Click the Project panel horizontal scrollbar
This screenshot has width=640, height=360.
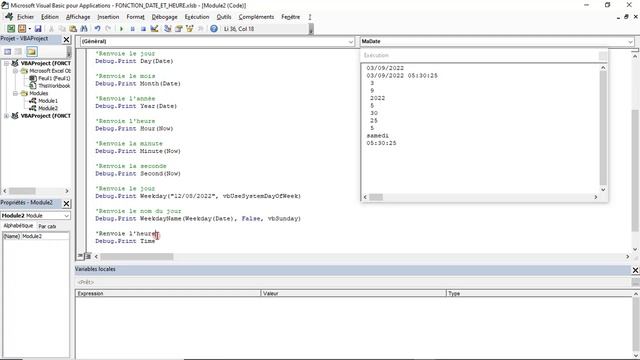pyautogui.click(x=36, y=191)
